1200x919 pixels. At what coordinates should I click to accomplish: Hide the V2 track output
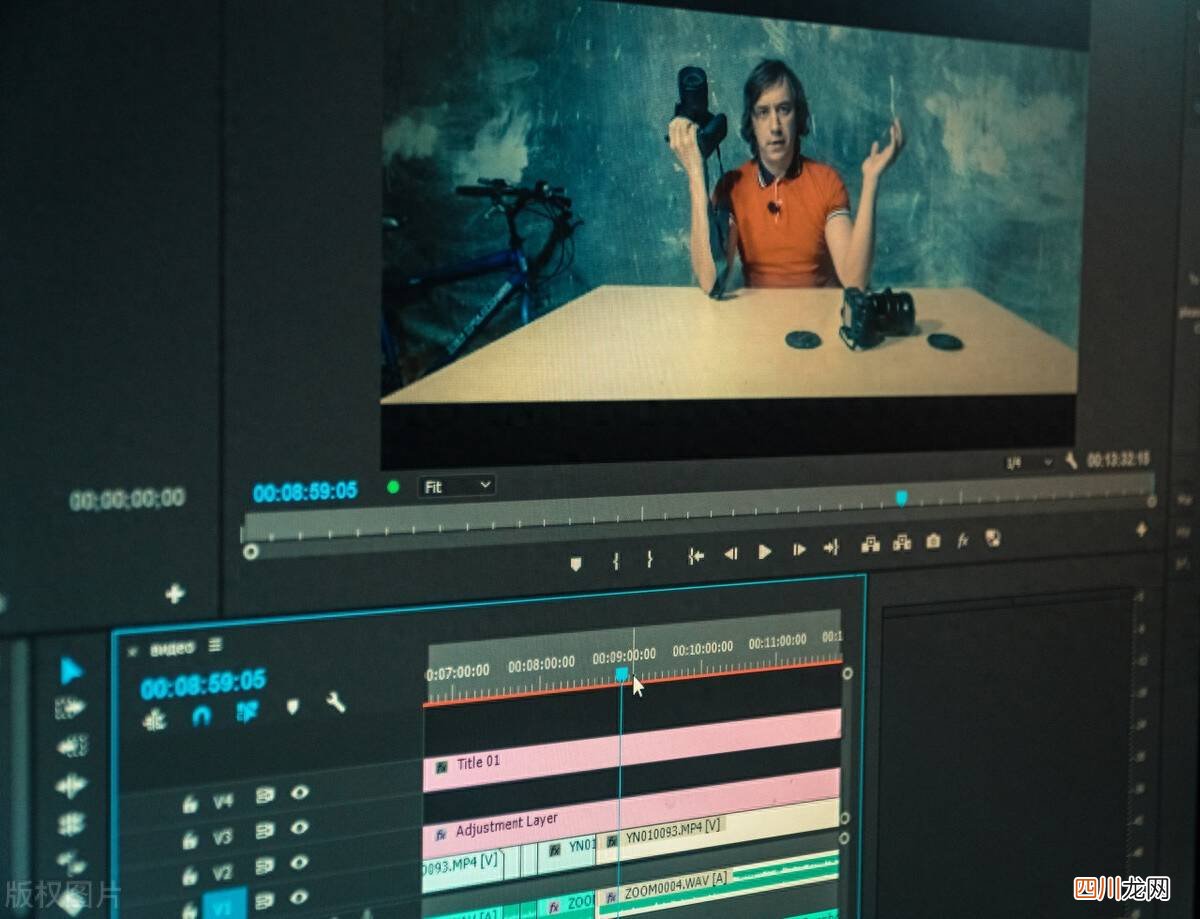click(x=299, y=862)
